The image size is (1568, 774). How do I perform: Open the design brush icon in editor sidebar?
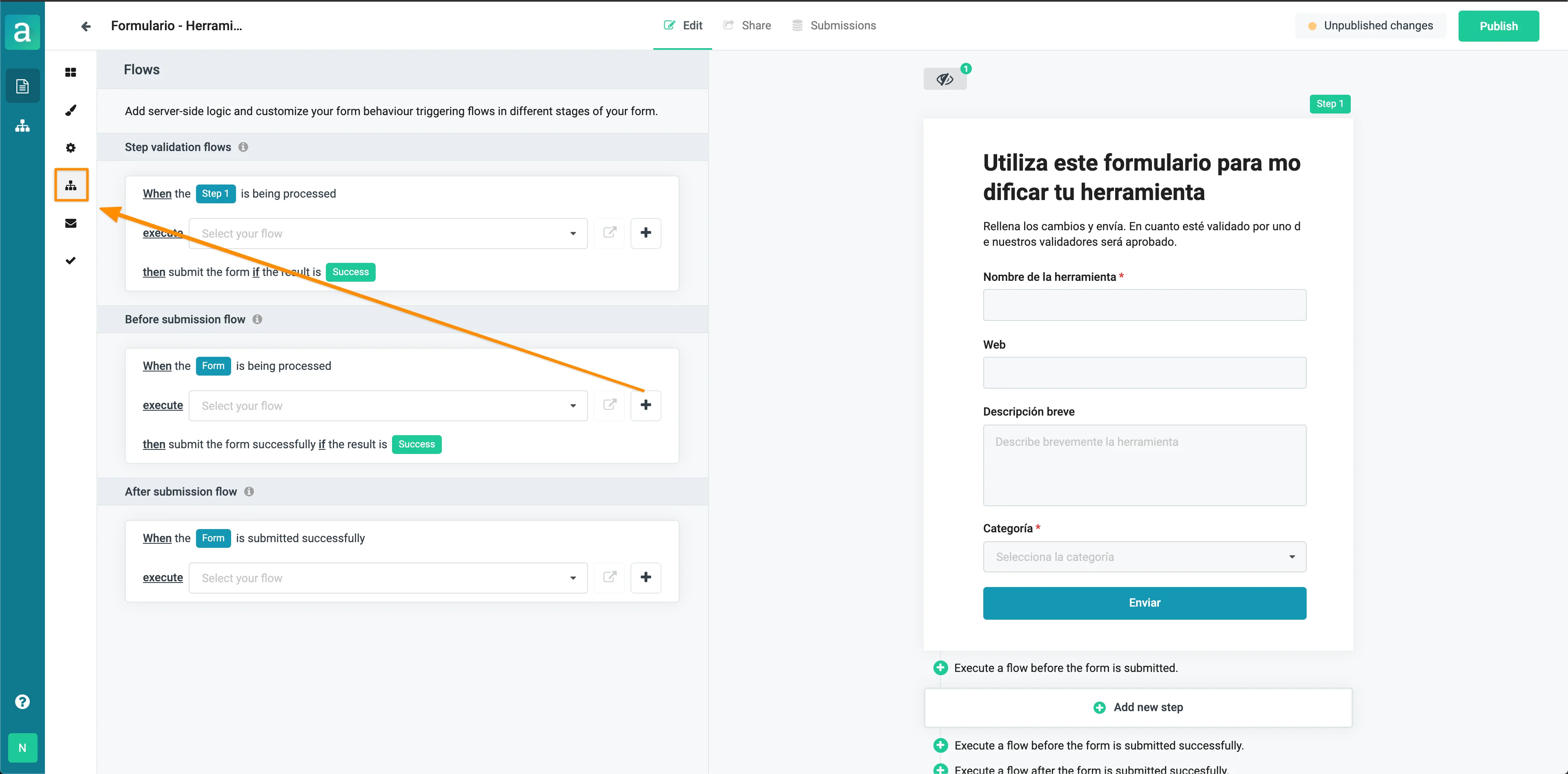pyautogui.click(x=71, y=110)
